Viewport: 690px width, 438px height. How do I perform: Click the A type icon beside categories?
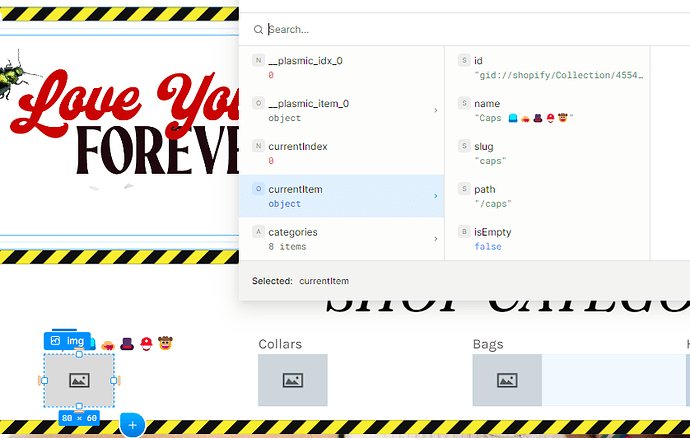tap(258, 232)
